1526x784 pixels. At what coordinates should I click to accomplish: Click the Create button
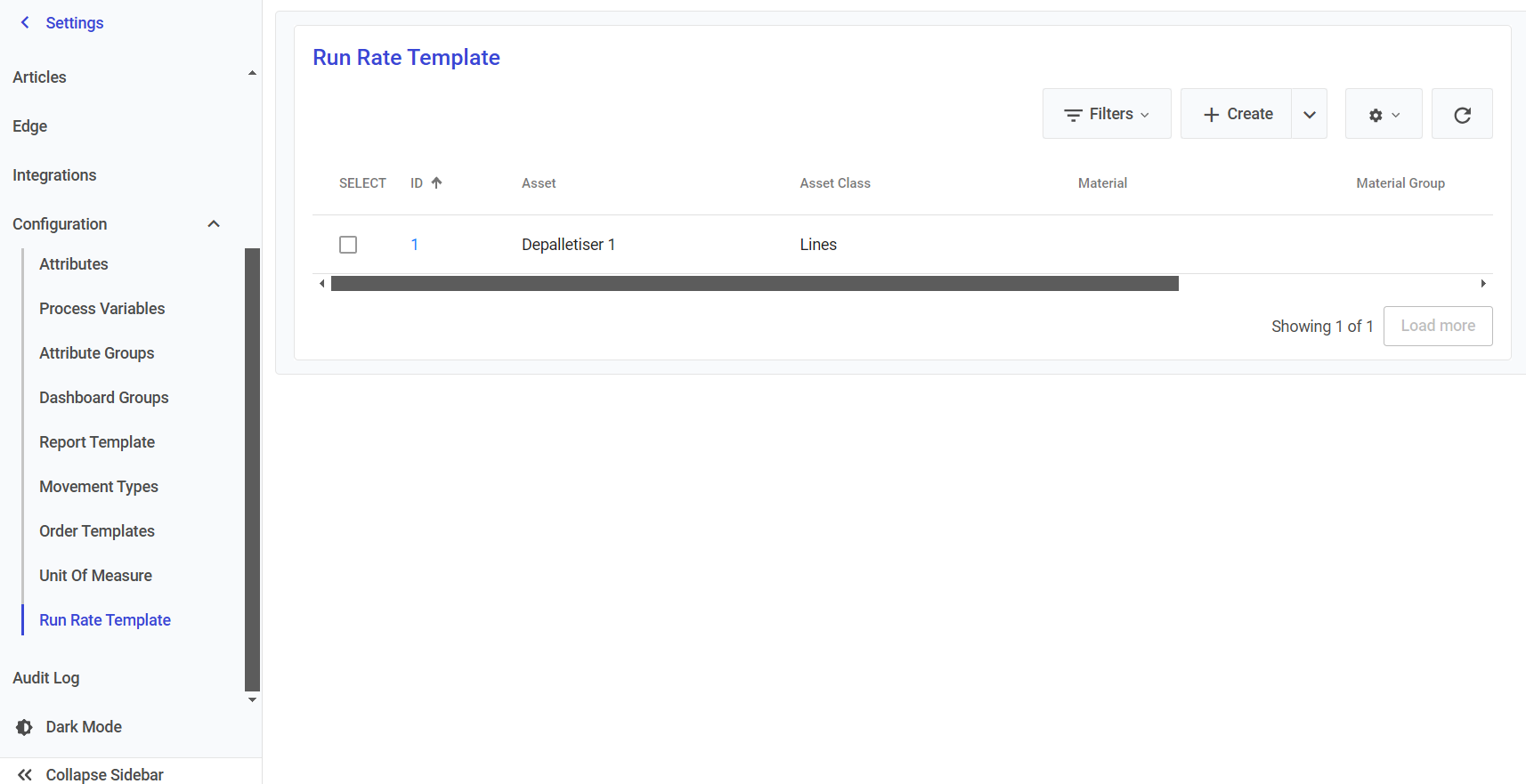pos(1237,115)
